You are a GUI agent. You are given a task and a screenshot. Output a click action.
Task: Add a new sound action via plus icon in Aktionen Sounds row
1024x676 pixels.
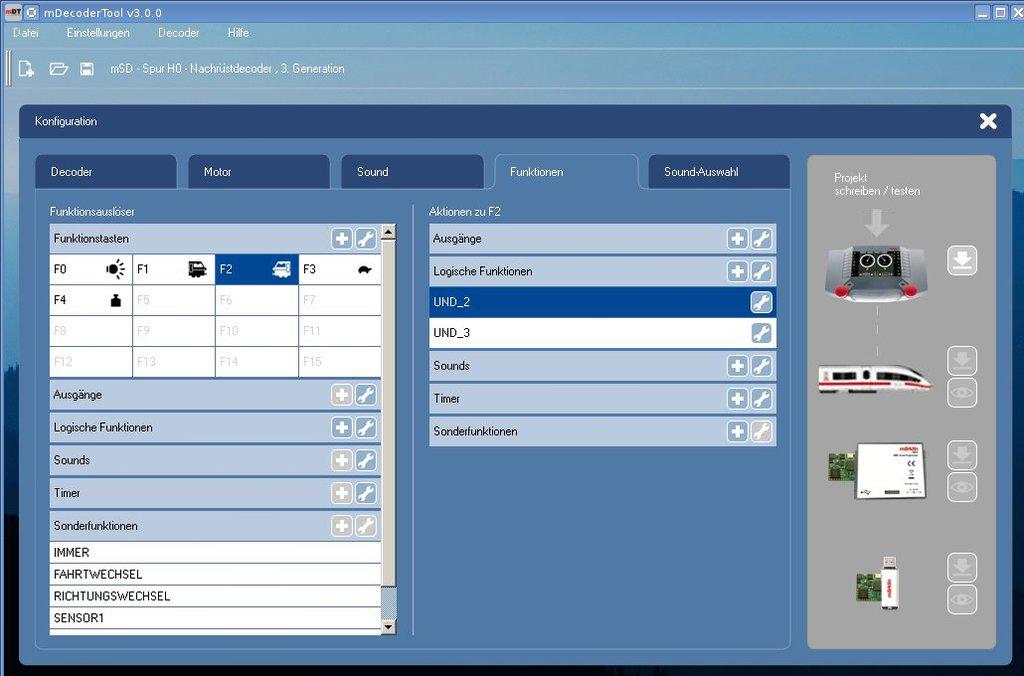coord(737,367)
